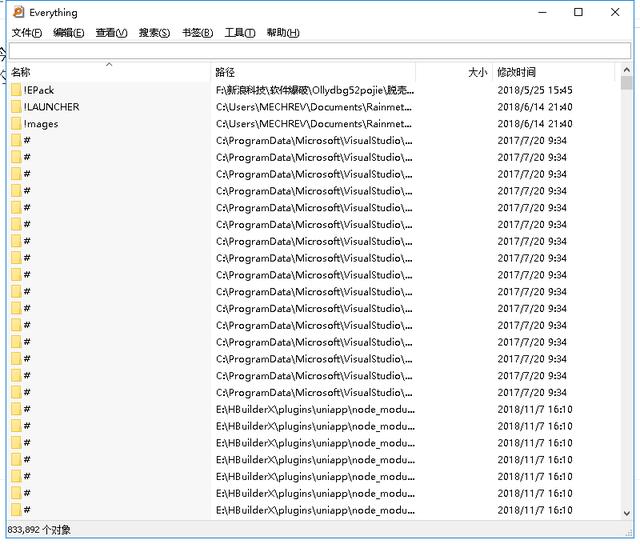Viewport: 640px width, 544px height.
Task: Minimize the Everything window
Action: pyautogui.click(x=542, y=12)
